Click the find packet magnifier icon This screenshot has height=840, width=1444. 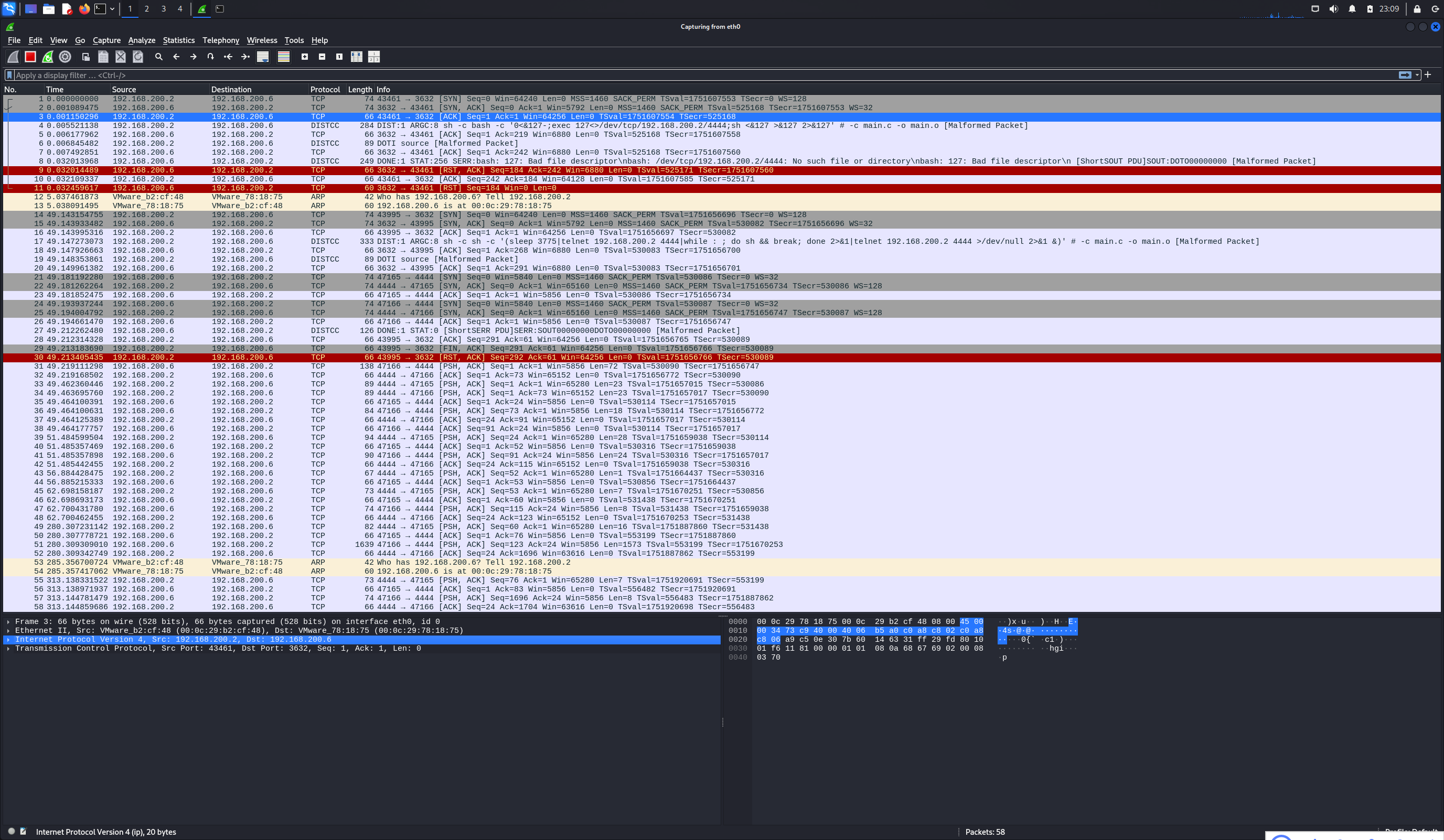pos(159,57)
